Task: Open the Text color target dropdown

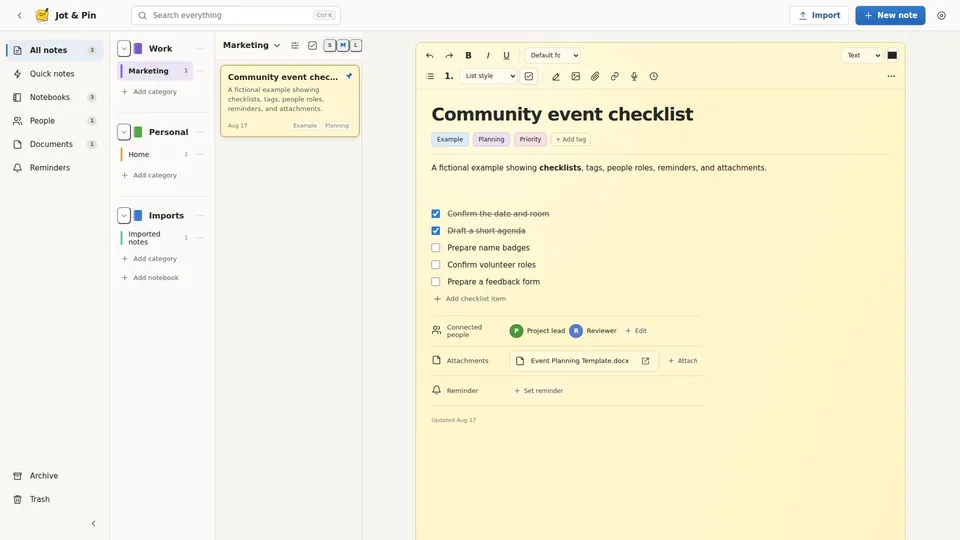Action: coord(862,55)
